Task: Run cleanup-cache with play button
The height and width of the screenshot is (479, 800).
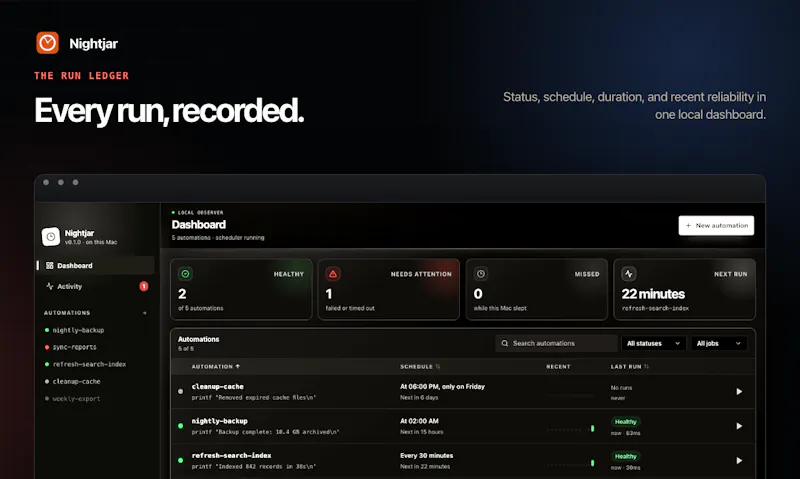Action: click(739, 392)
